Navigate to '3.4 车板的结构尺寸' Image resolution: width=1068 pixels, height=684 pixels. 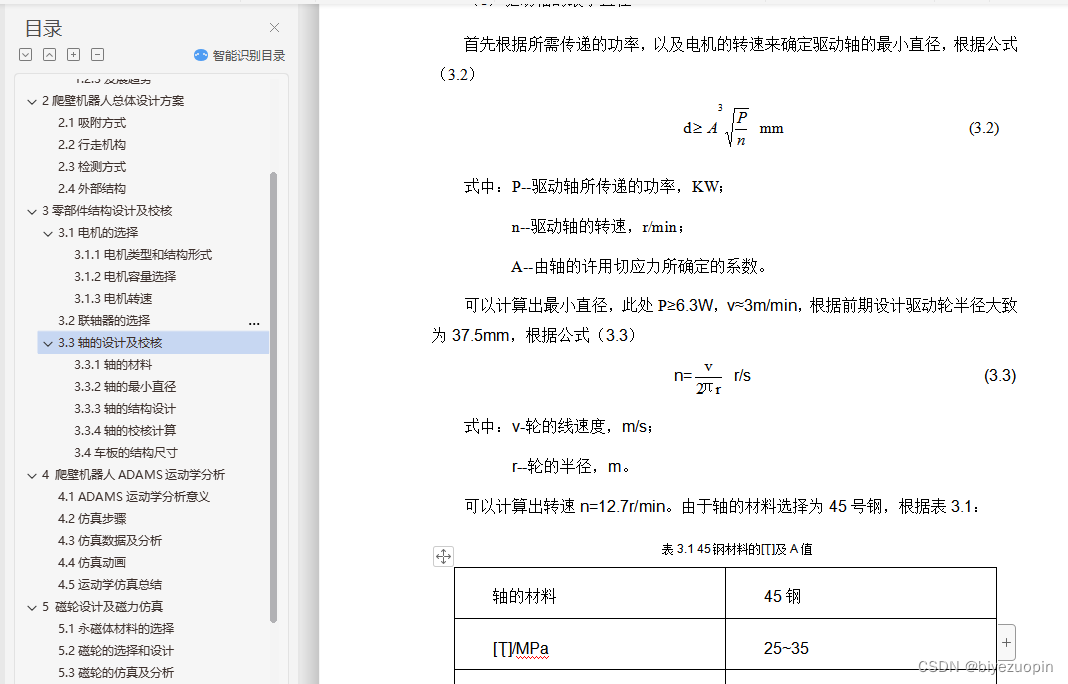[126, 452]
